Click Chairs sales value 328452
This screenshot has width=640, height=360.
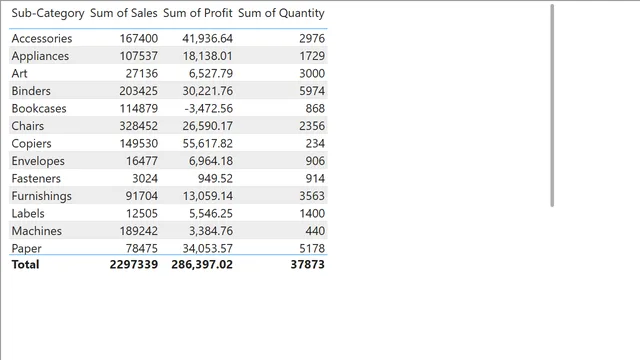click(138, 126)
